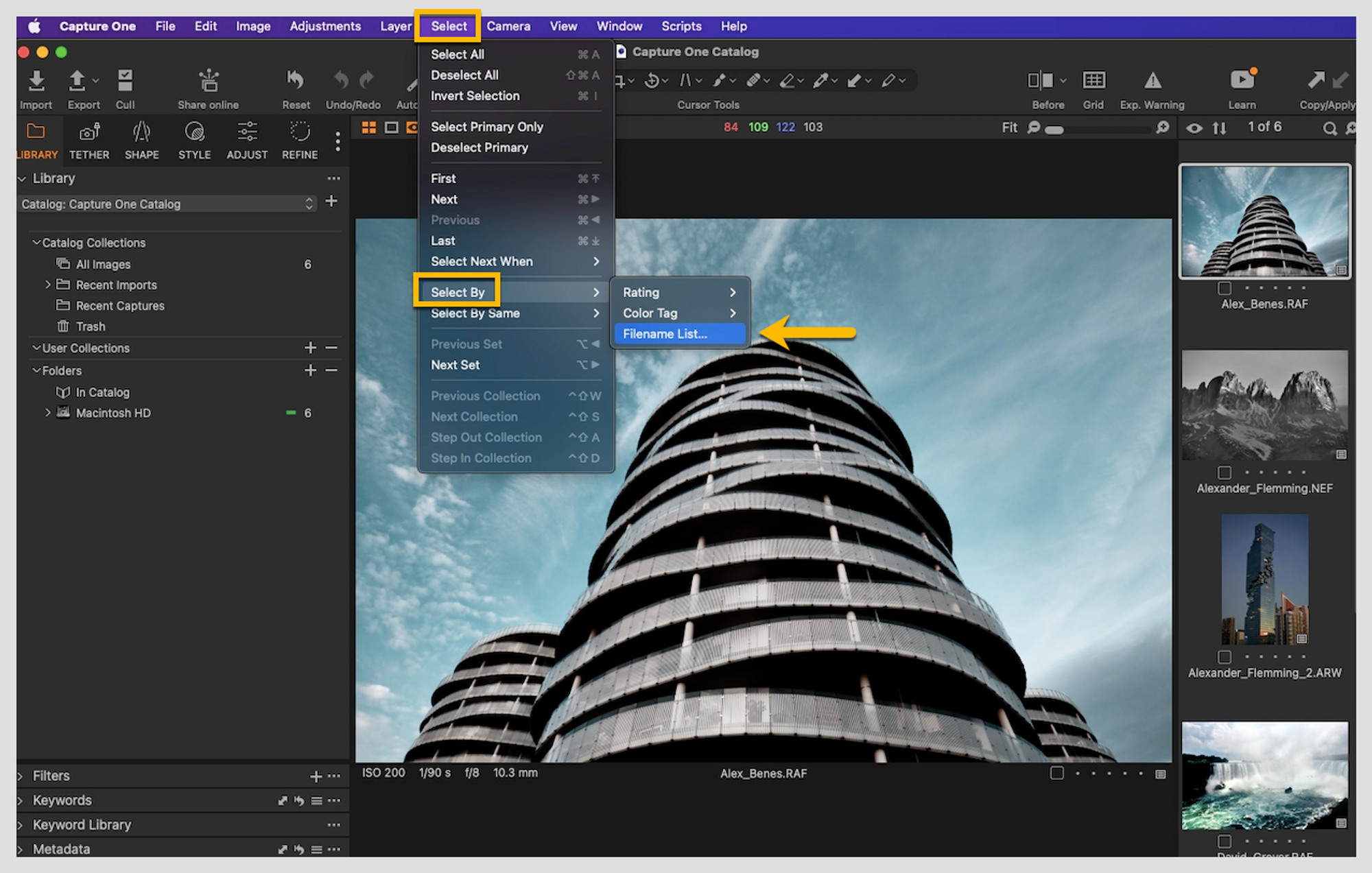The image size is (1372, 873).
Task: Toggle color tag box below main viewer
Action: 1057,773
